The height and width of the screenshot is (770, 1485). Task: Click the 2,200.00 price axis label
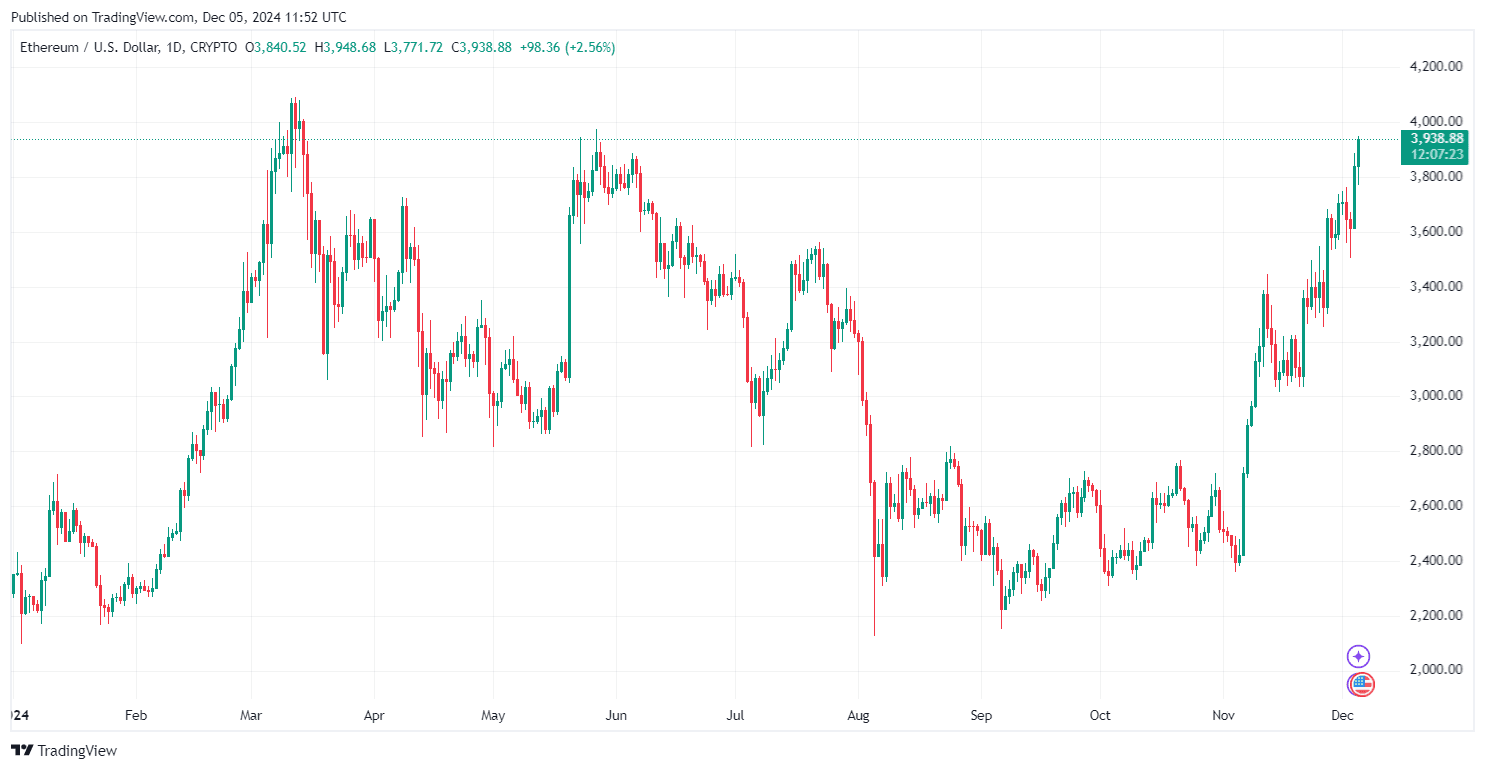pyautogui.click(x=1436, y=615)
